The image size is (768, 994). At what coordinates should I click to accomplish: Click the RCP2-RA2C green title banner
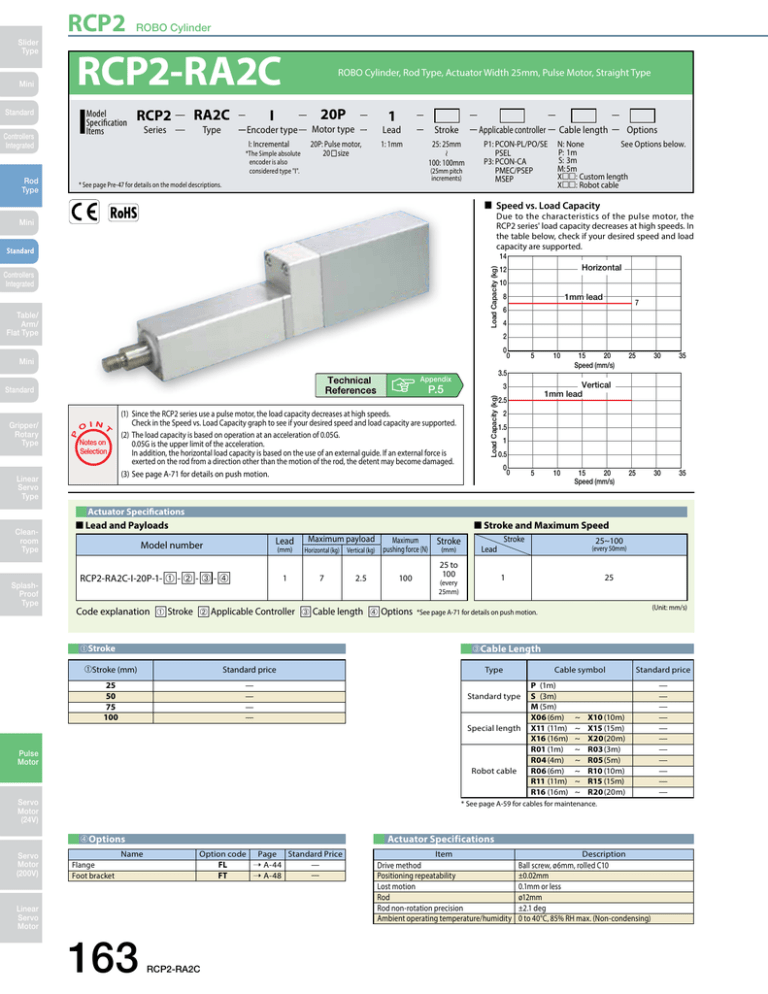coord(381,72)
